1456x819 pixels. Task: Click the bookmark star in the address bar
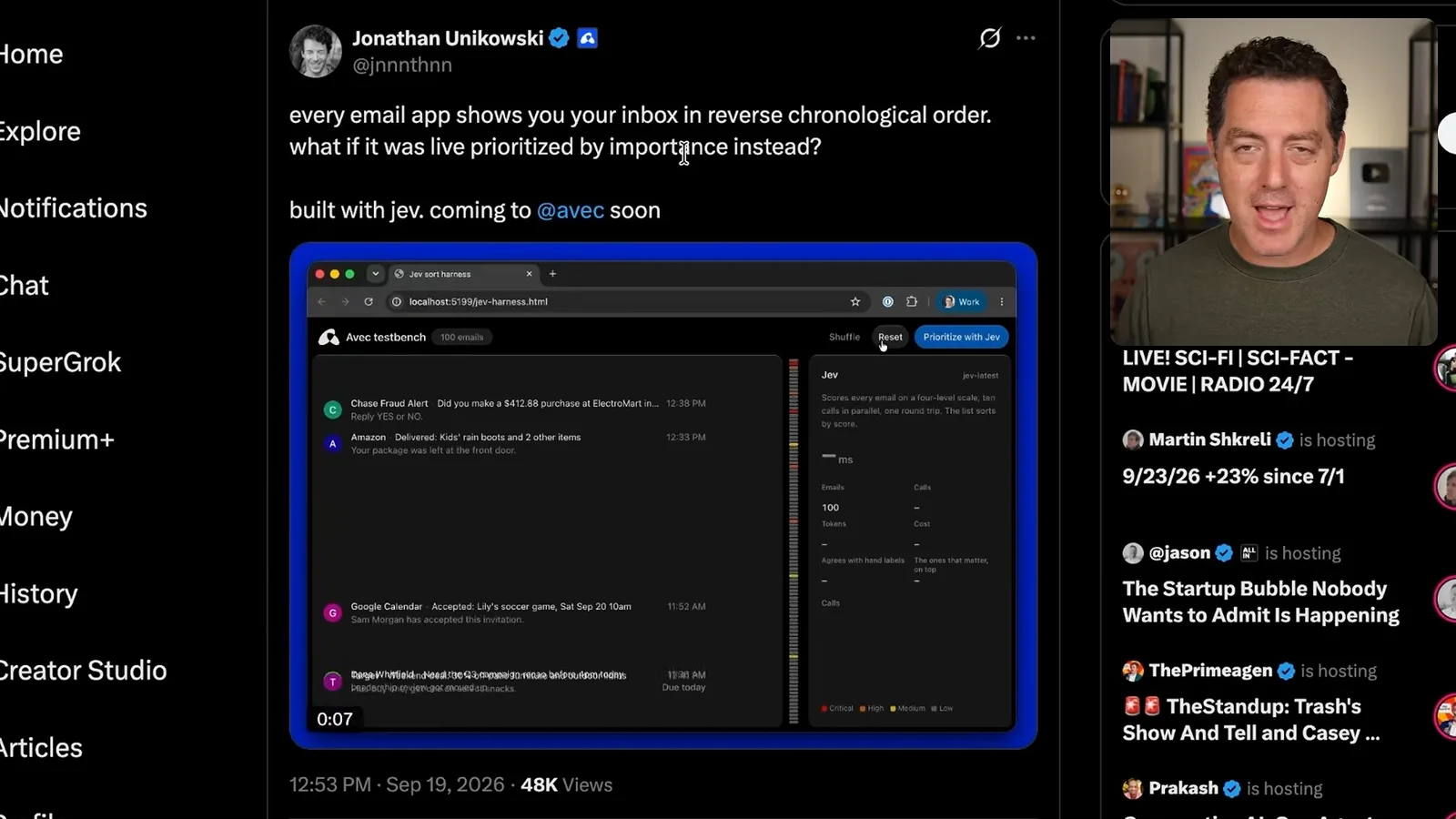[855, 301]
